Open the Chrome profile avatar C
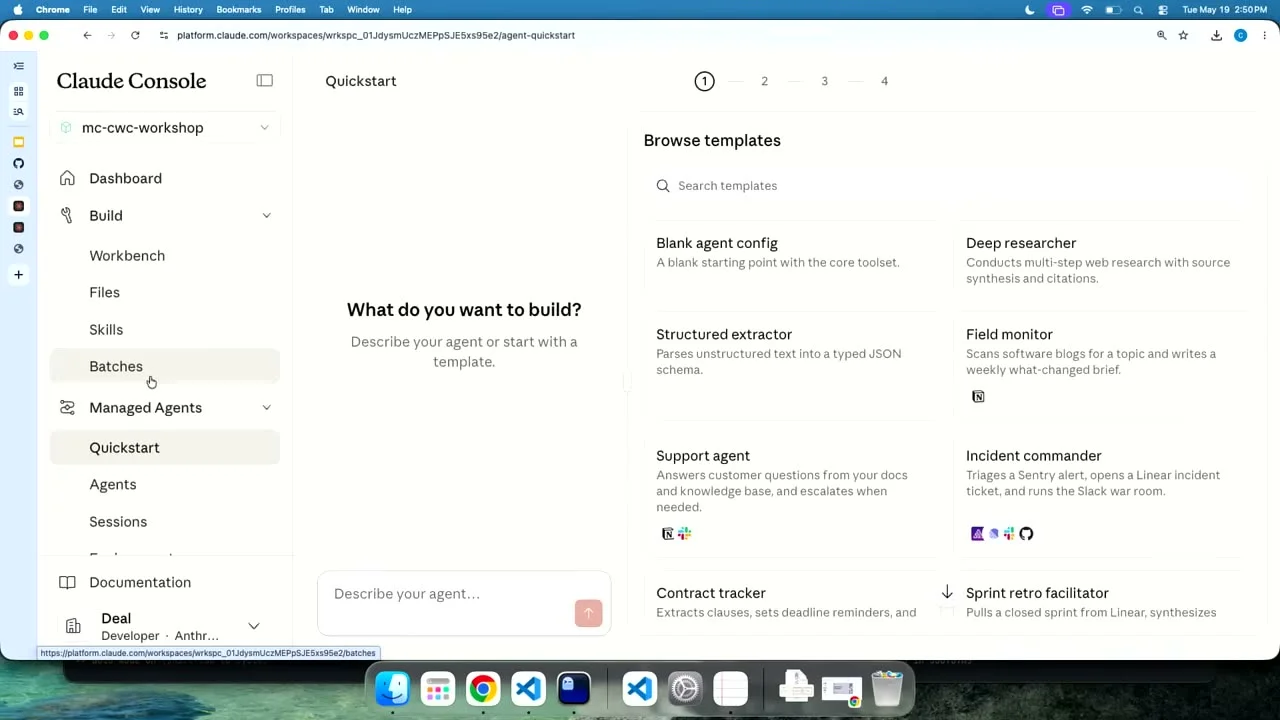This screenshot has height=720, width=1280. [1240, 35]
